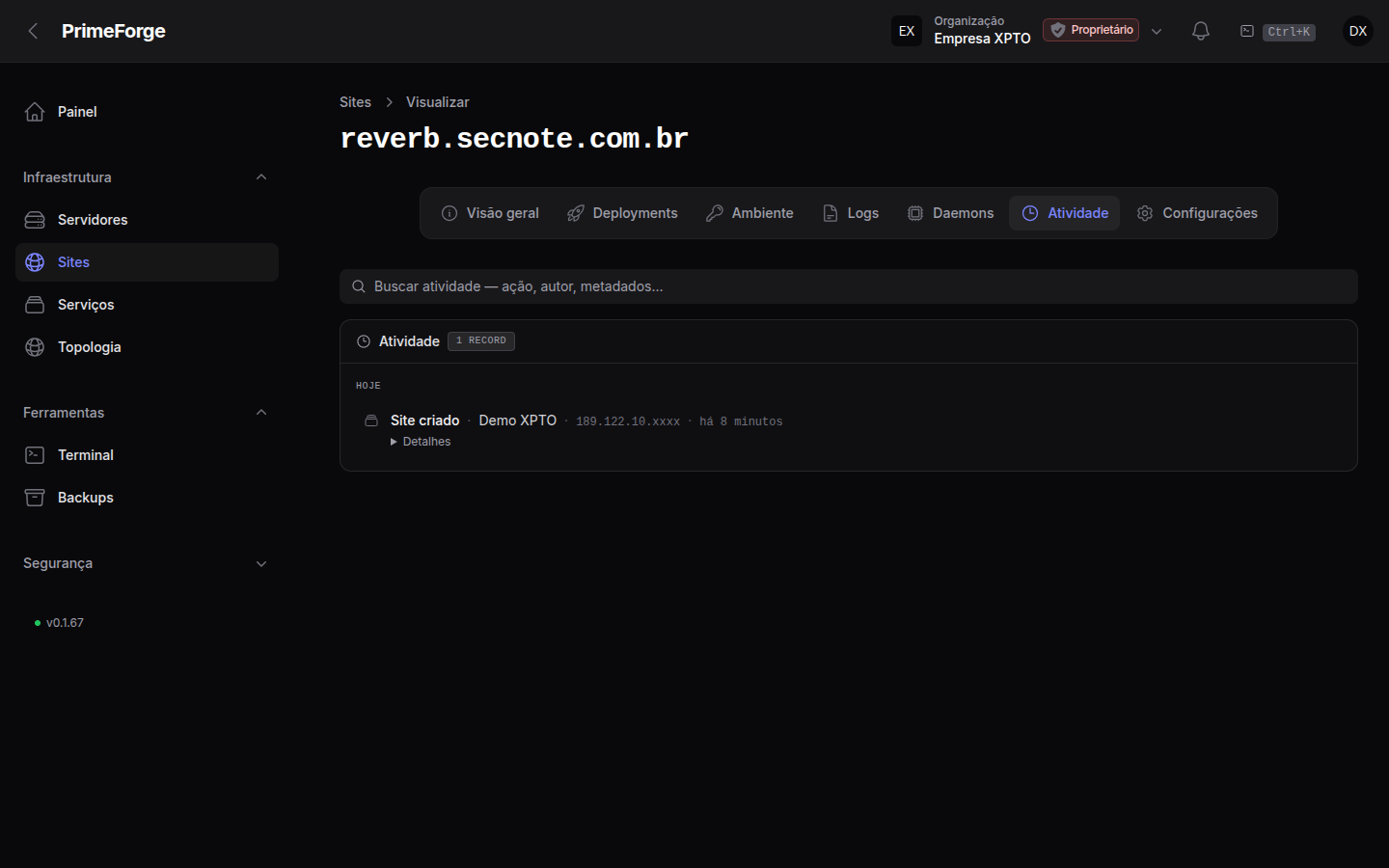Image resolution: width=1389 pixels, height=868 pixels.
Task: Open the PrimeForge logo link
Action: [x=113, y=31]
